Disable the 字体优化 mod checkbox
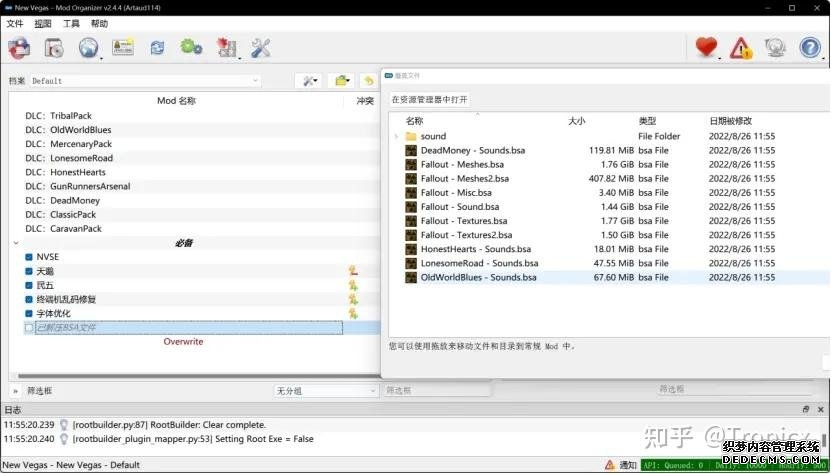This screenshot has height=474, width=831. pyautogui.click(x=29, y=313)
